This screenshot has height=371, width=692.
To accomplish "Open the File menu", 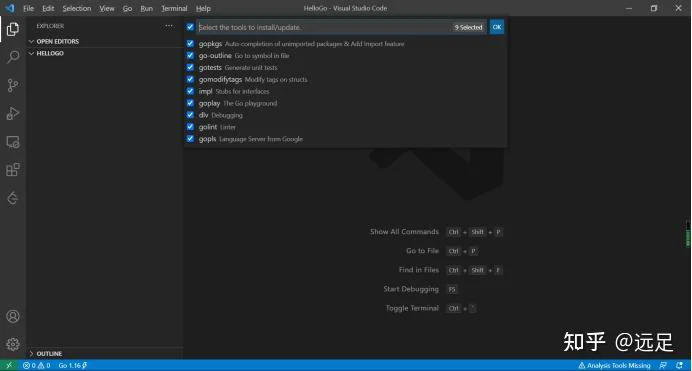I will point(28,8).
